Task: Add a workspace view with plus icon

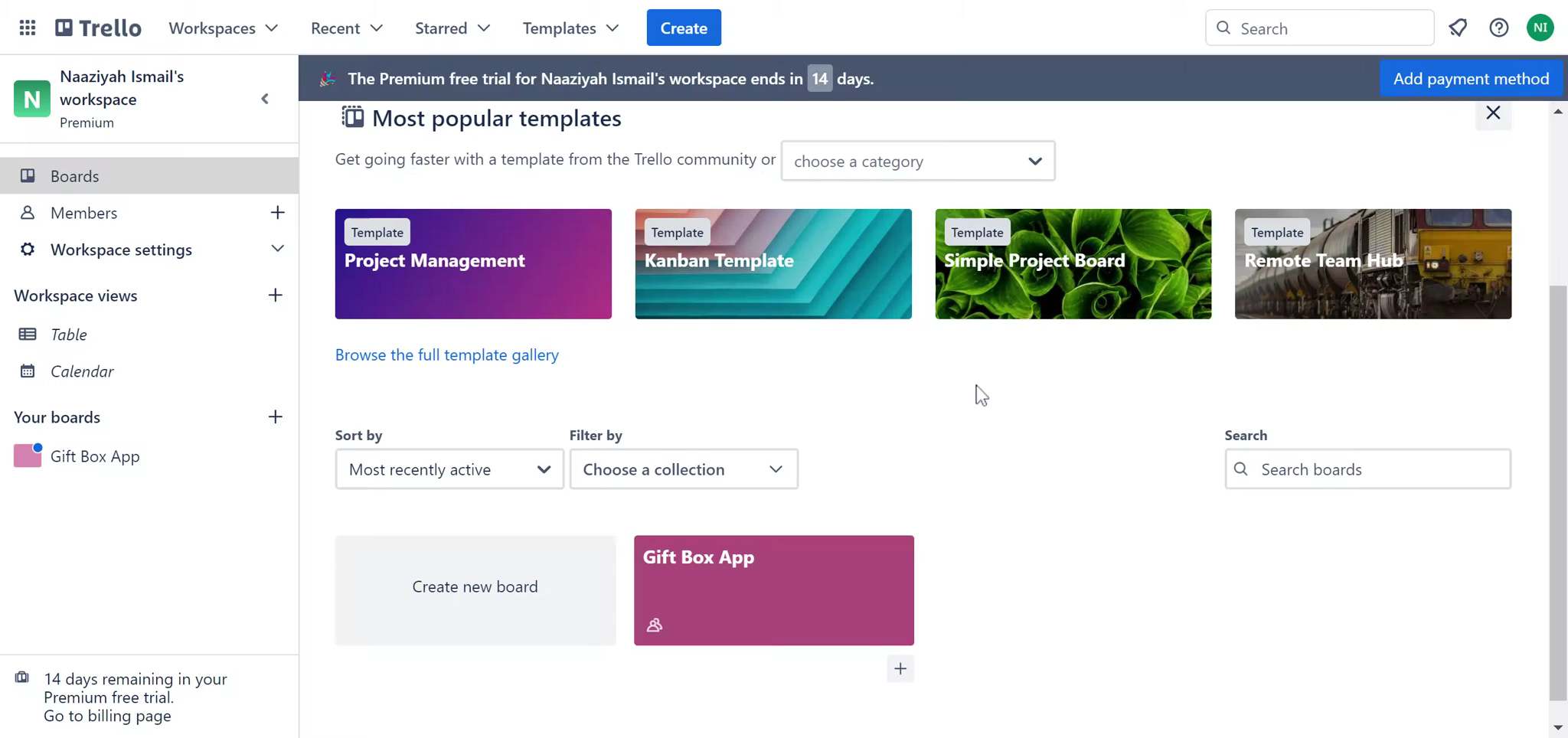Action: tap(276, 296)
